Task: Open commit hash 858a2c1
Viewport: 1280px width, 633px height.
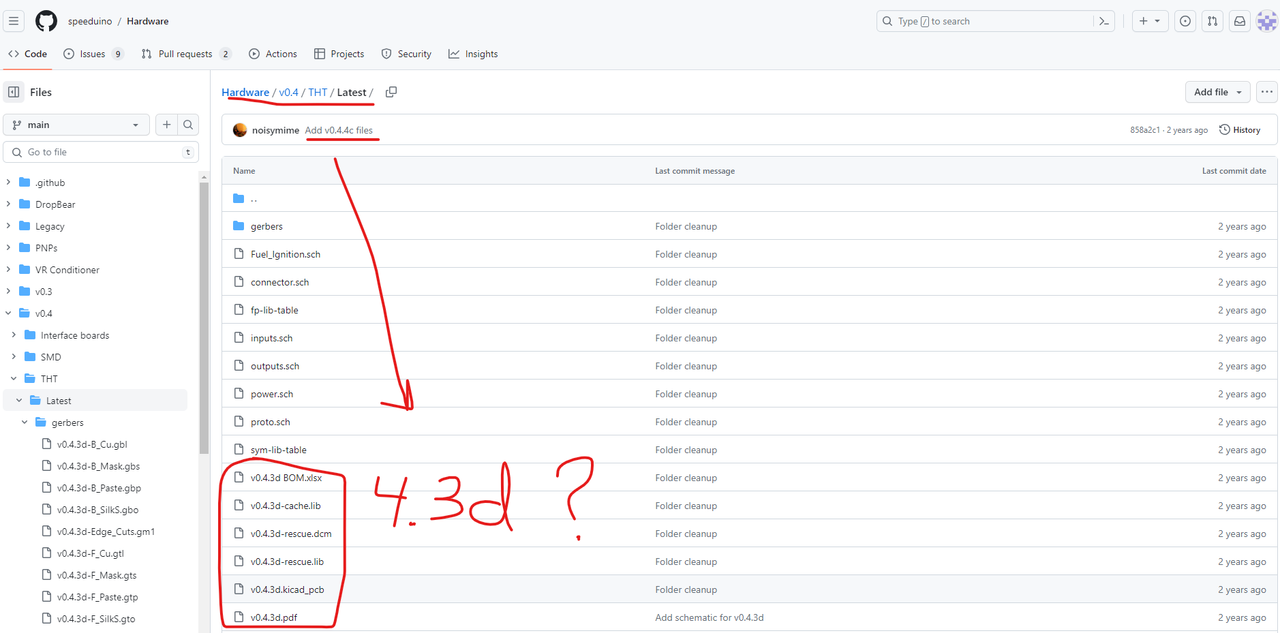Action: [x=1146, y=130]
